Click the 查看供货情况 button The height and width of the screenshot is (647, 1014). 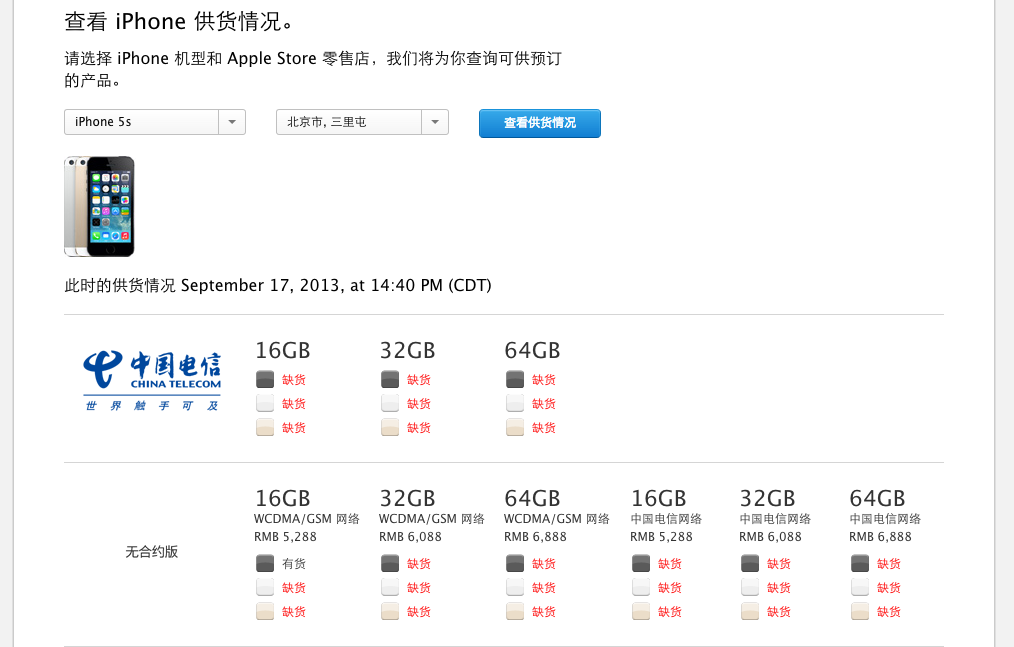539,123
